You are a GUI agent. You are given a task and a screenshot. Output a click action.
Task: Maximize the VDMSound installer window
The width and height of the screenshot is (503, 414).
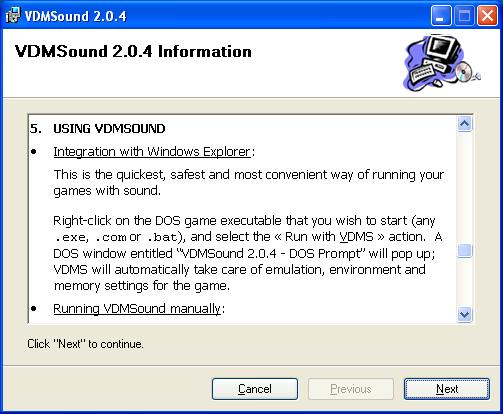[x=464, y=16]
